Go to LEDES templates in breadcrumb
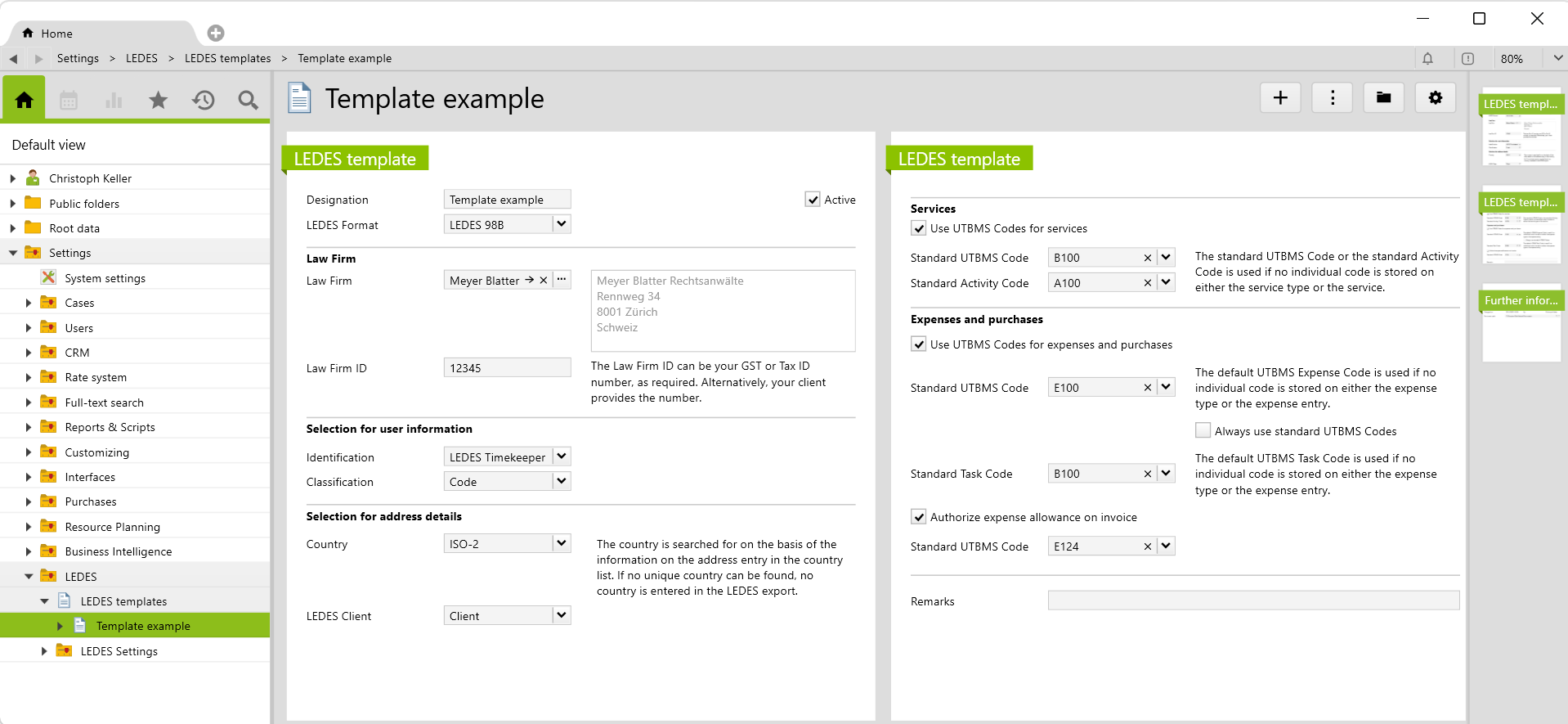The height and width of the screenshot is (724, 1568). 227,59
